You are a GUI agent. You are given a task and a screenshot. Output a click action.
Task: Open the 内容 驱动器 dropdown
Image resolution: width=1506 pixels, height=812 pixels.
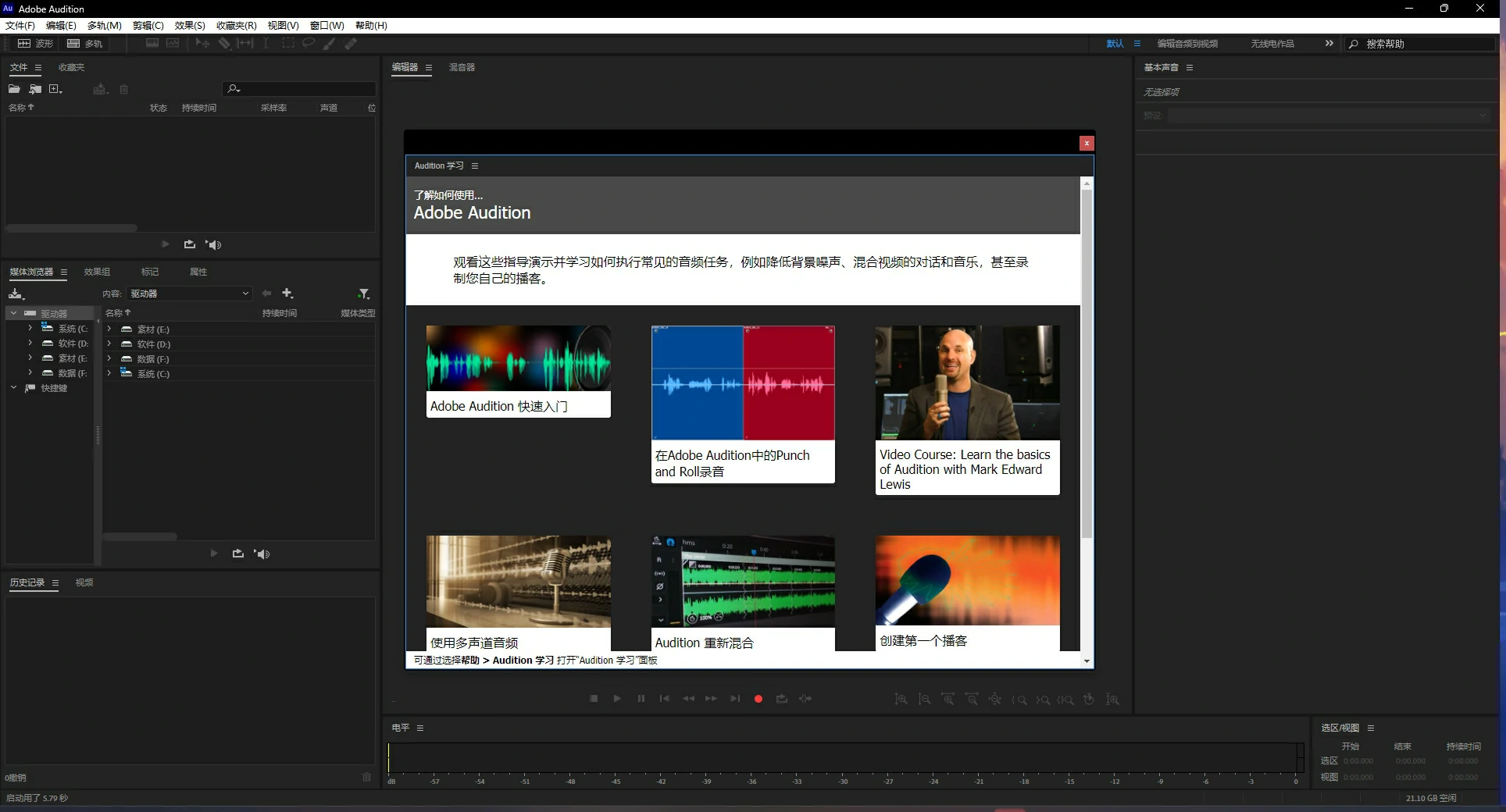point(189,294)
